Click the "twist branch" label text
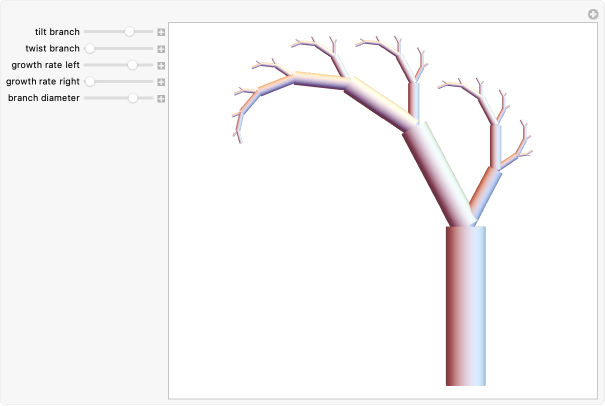This screenshot has height=406, width=605. tap(52, 48)
